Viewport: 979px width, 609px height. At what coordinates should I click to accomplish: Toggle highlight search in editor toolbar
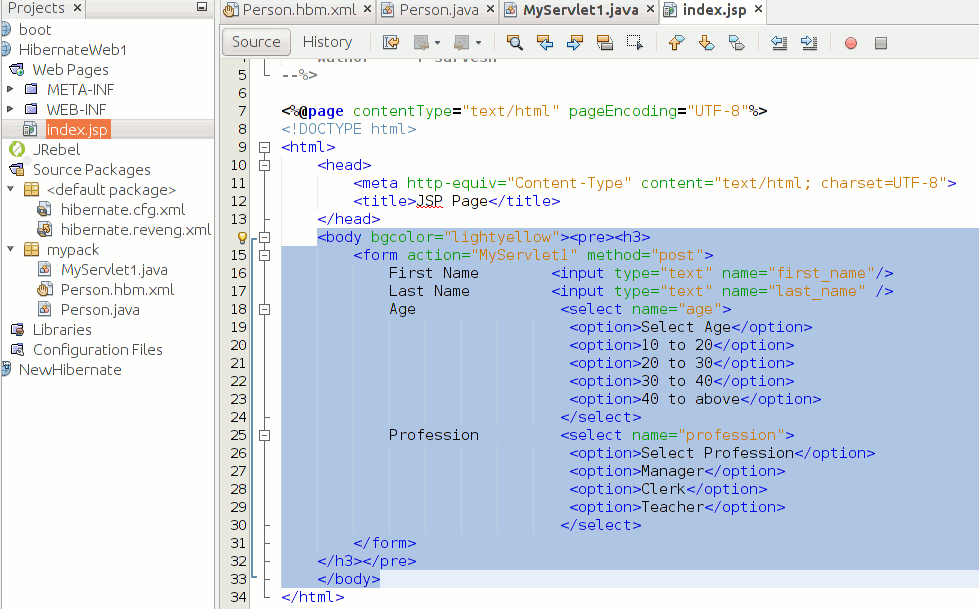pyautogui.click(x=604, y=42)
